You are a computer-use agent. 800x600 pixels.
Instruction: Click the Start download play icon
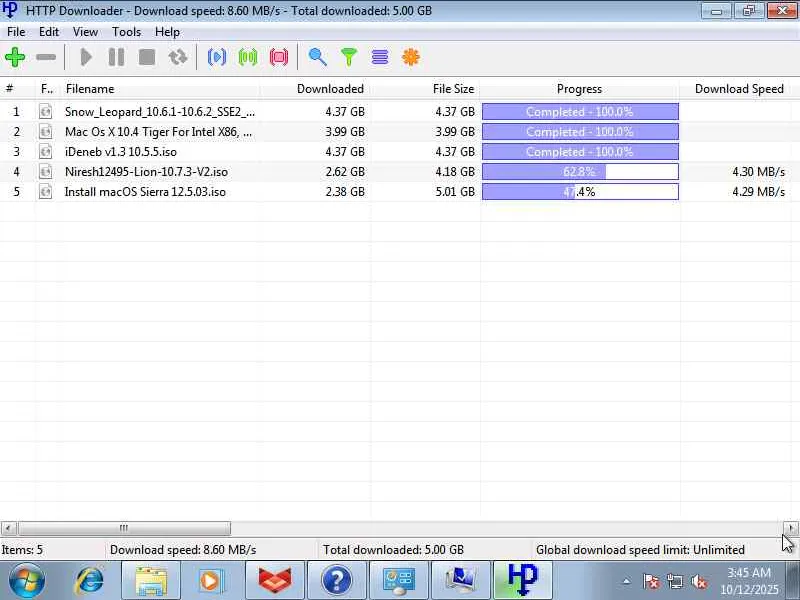(x=86, y=57)
